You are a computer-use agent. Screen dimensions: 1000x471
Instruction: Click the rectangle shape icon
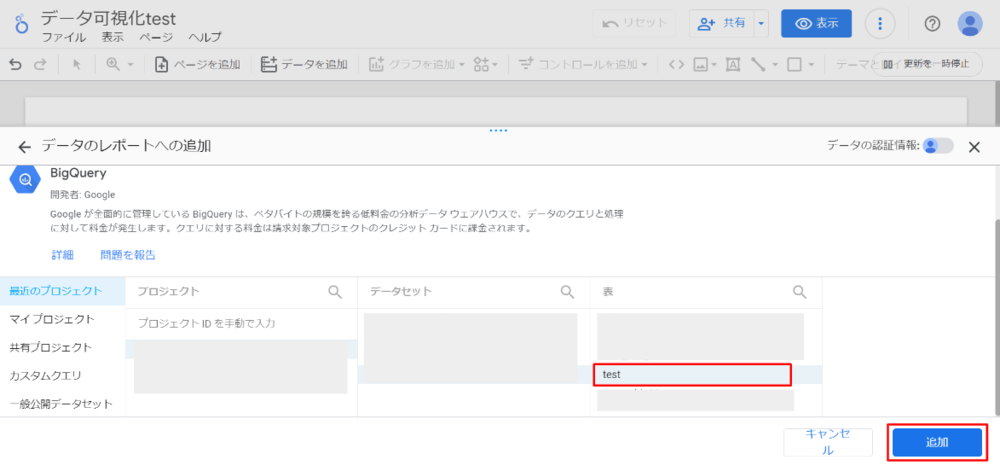click(794, 64)
